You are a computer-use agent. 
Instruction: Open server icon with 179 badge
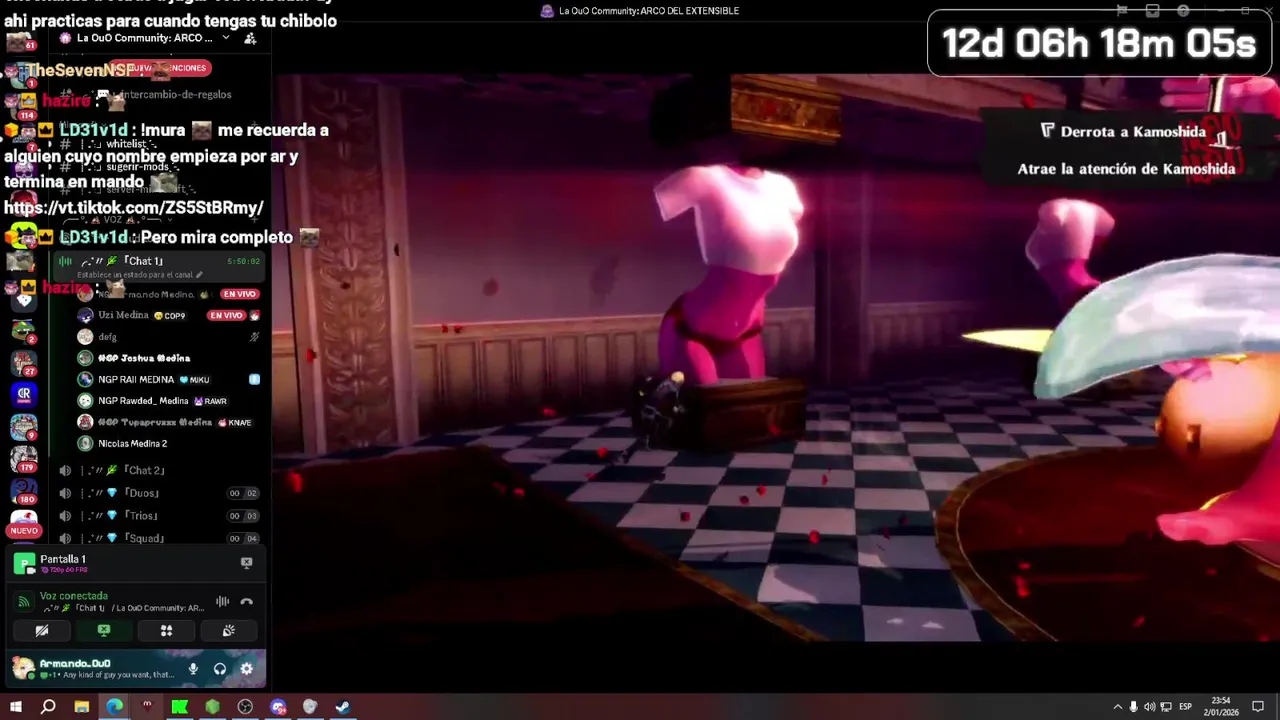[23, 459]
